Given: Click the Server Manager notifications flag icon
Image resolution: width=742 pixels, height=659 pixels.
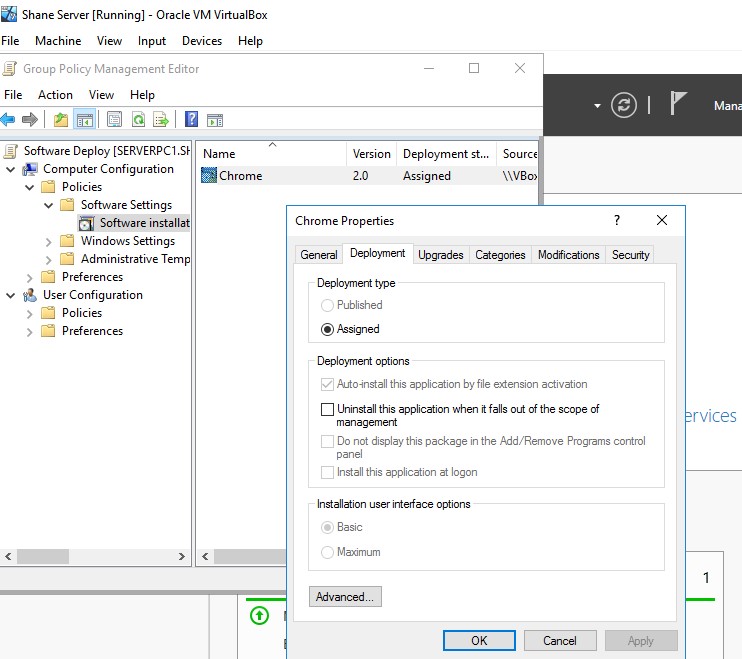Looking at the screenshot, I should (678, 103).
